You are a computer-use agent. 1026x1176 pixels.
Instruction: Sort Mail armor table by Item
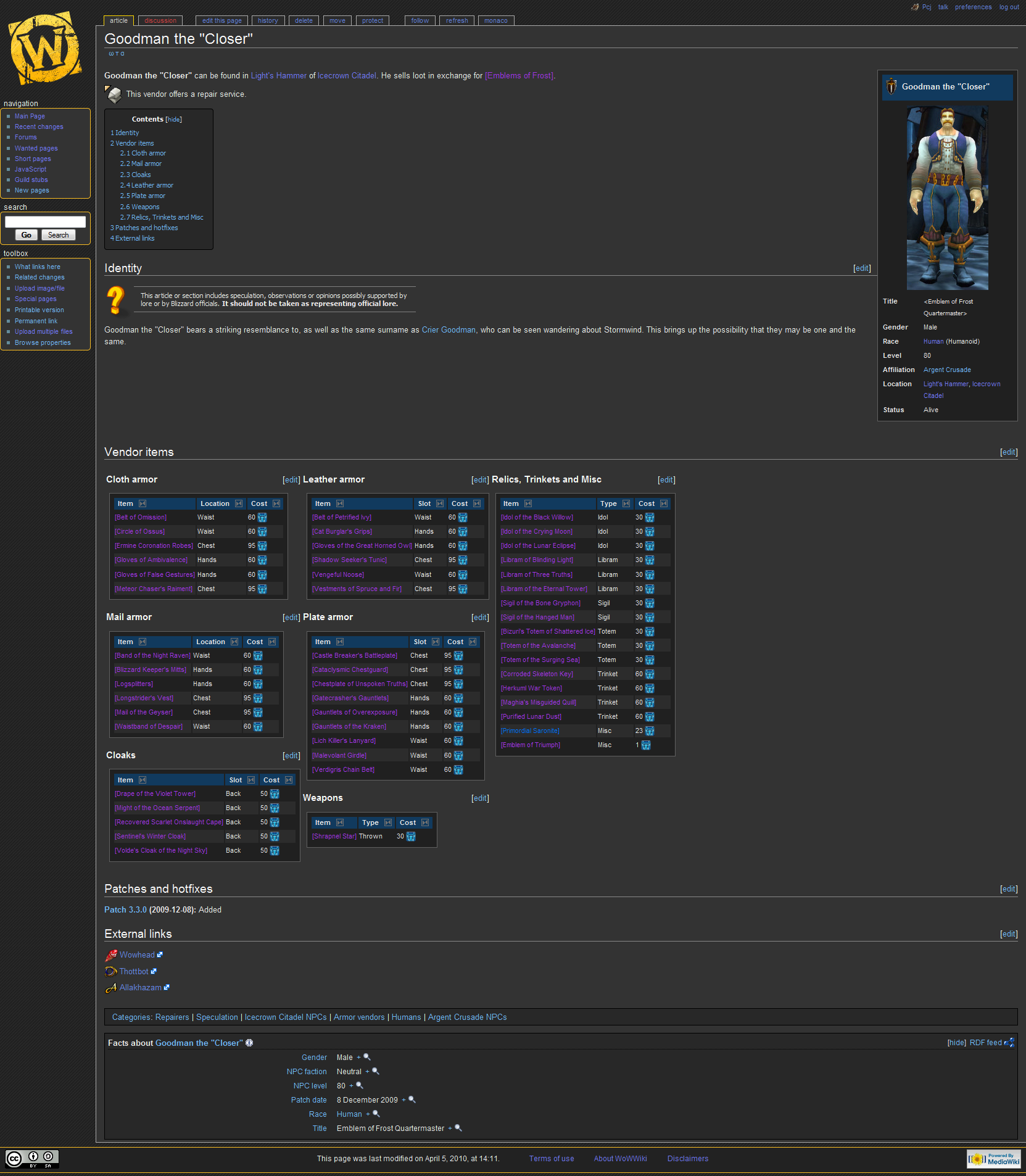tap(143, 642)
